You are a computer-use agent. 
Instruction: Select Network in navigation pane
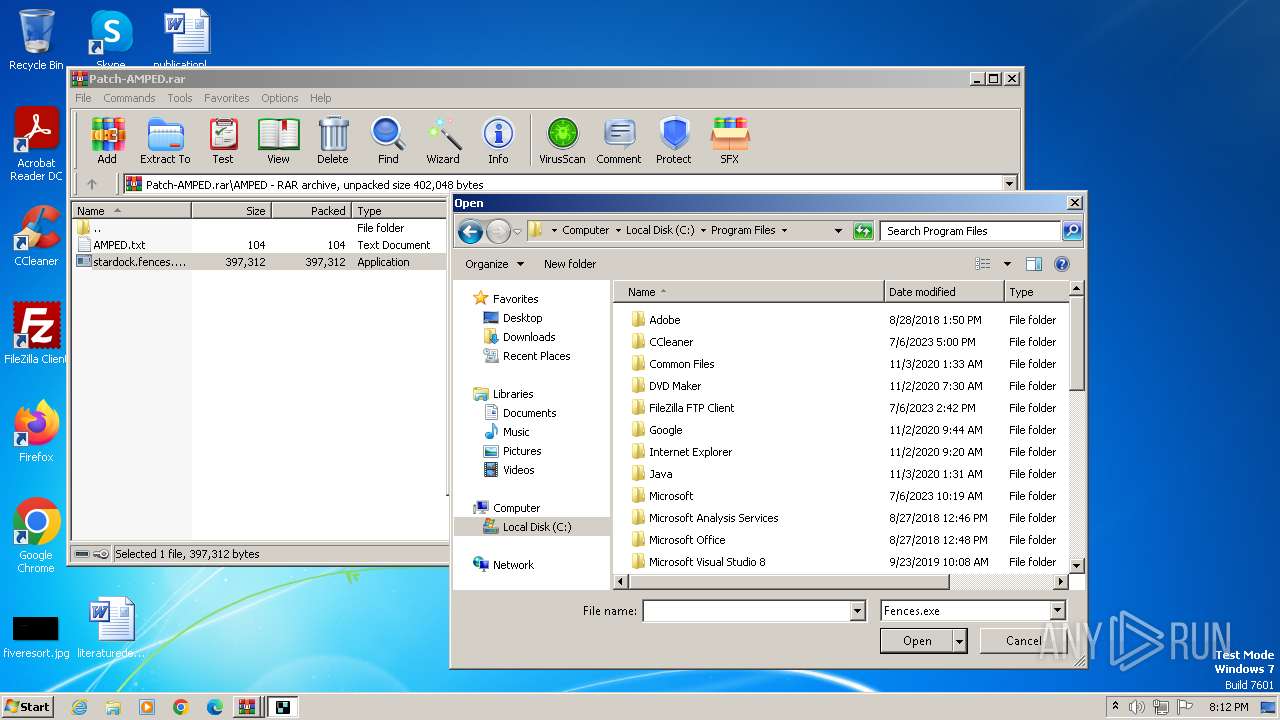click(513, 565)
